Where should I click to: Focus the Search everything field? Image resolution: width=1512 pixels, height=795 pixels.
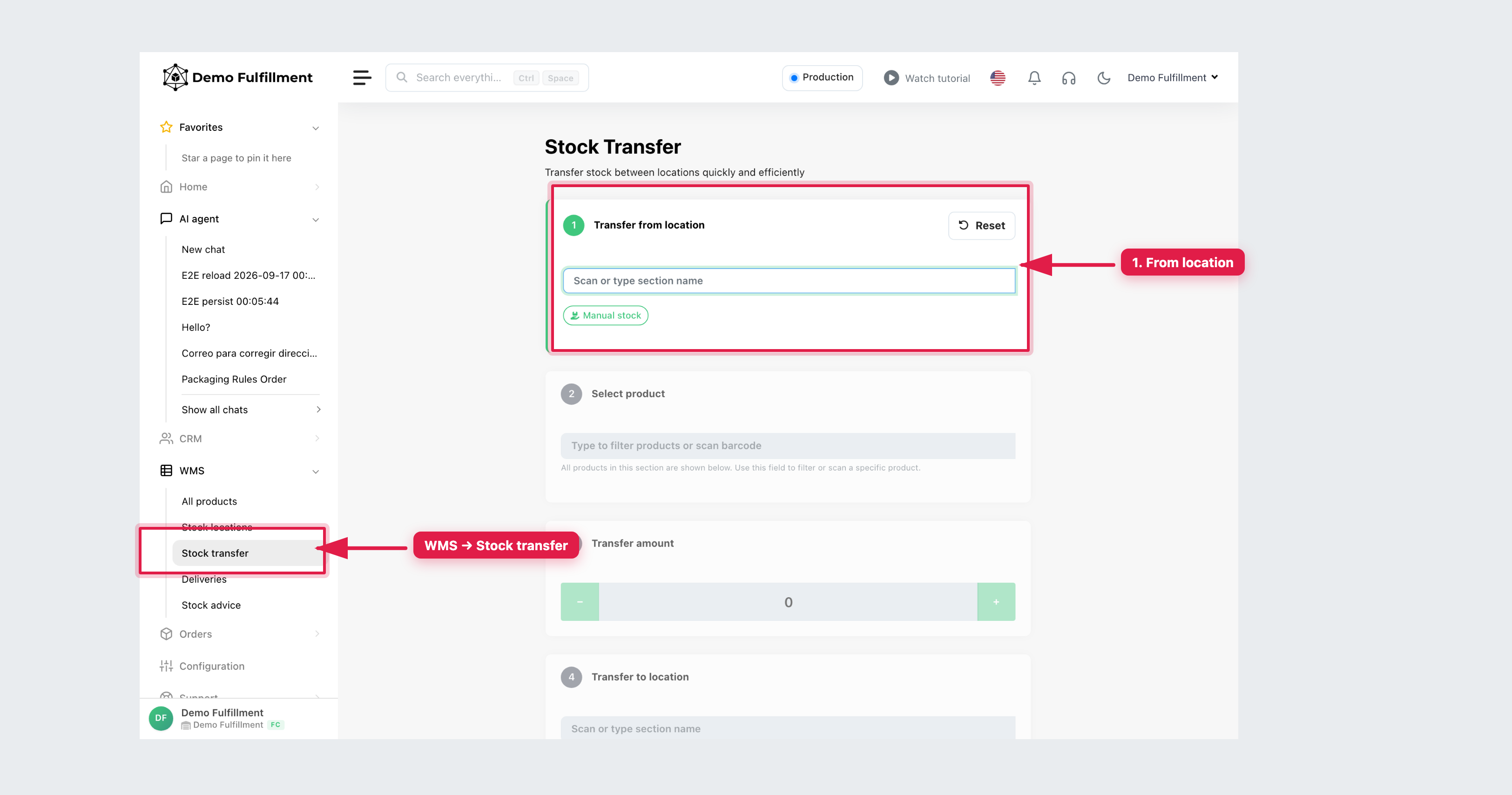[486, 77]
